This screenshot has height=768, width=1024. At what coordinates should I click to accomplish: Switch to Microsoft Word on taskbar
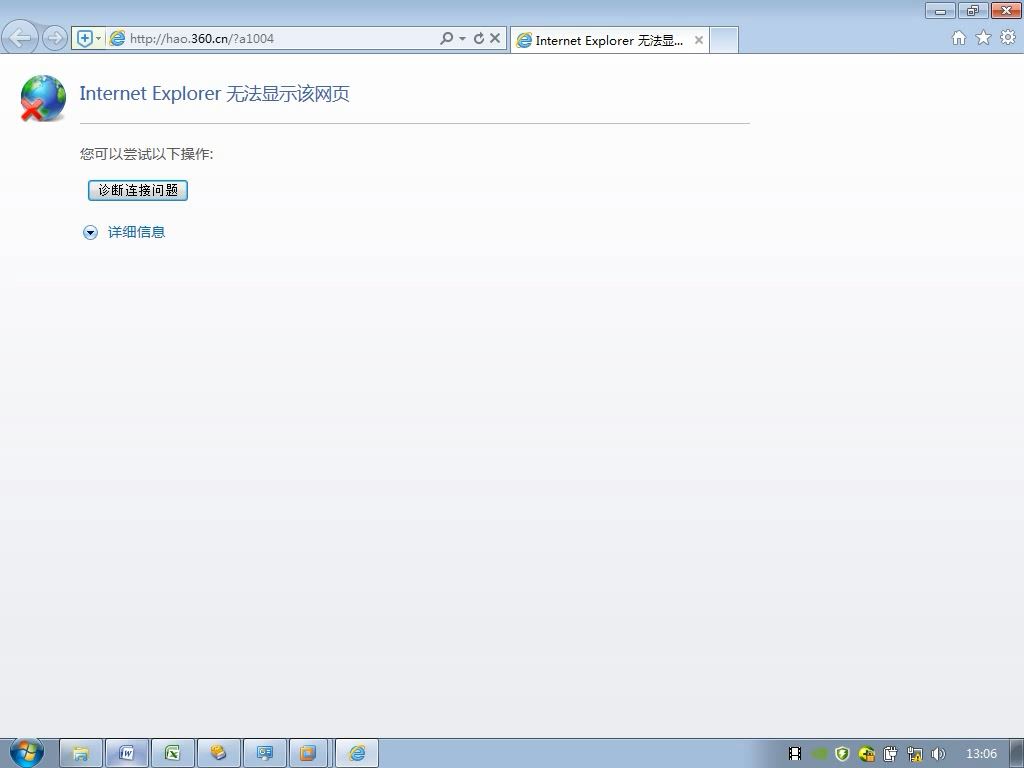coord(127,754)
